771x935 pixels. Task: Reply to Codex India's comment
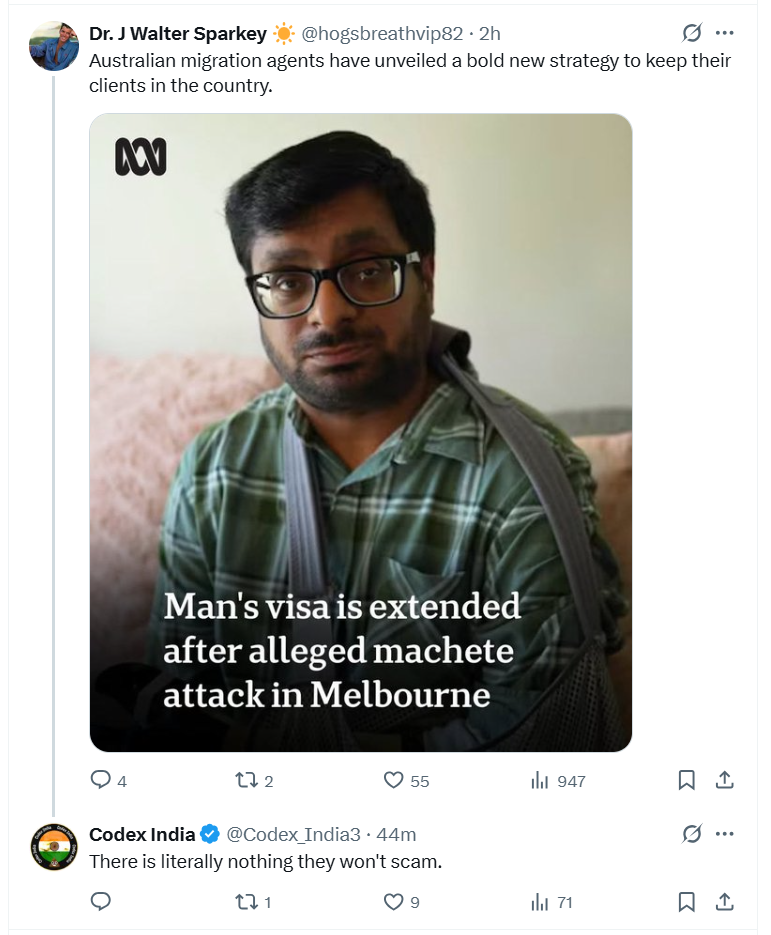[101, 902]
